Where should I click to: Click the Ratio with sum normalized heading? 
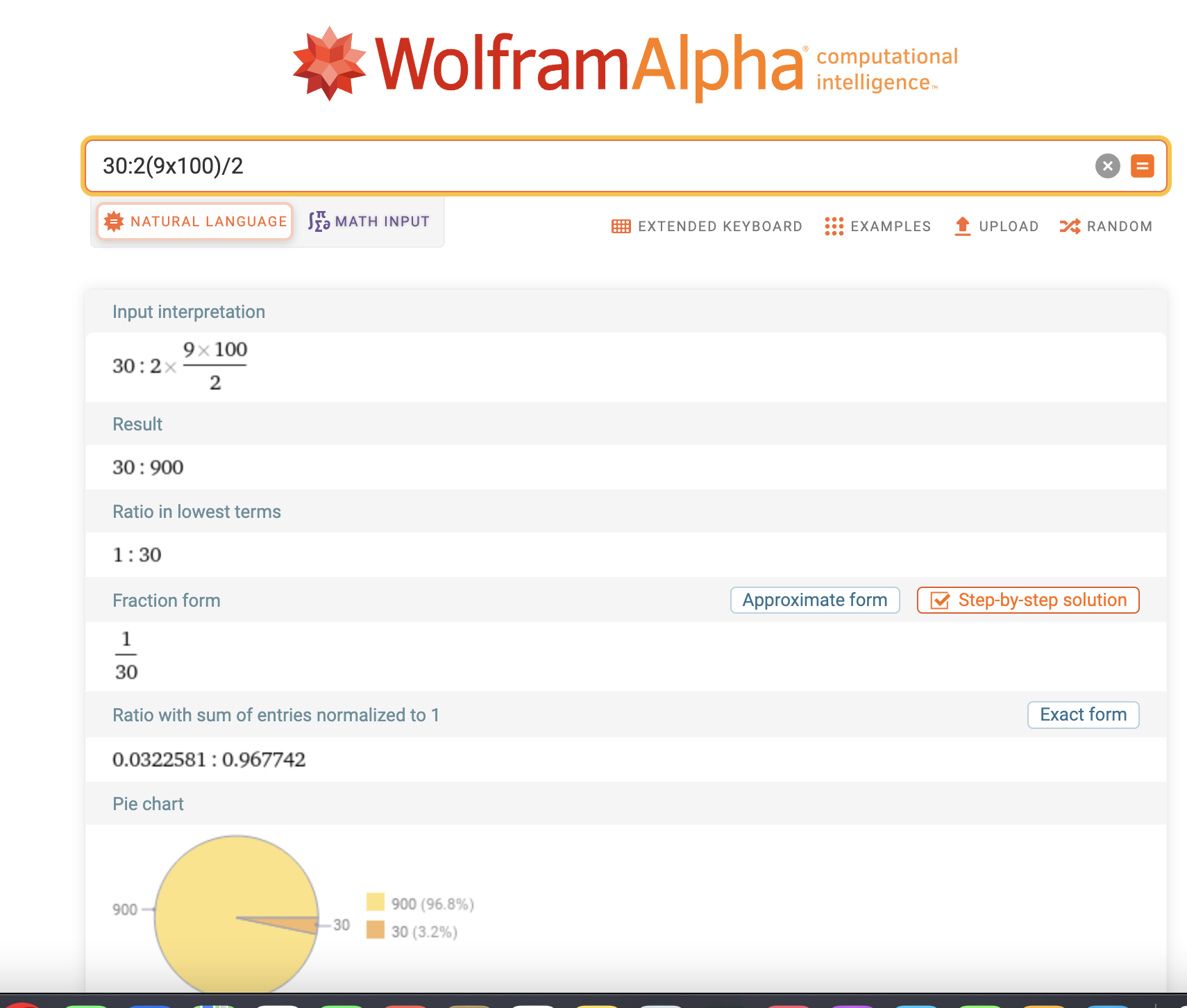[276, 715]
